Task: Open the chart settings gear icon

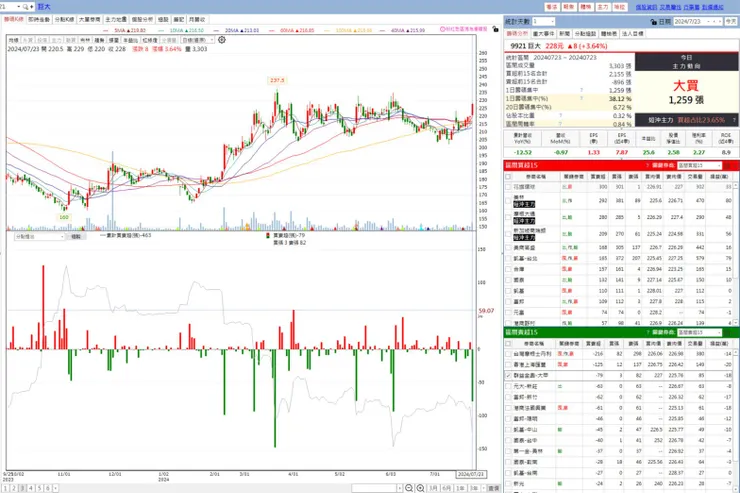Action: [222, 40]
